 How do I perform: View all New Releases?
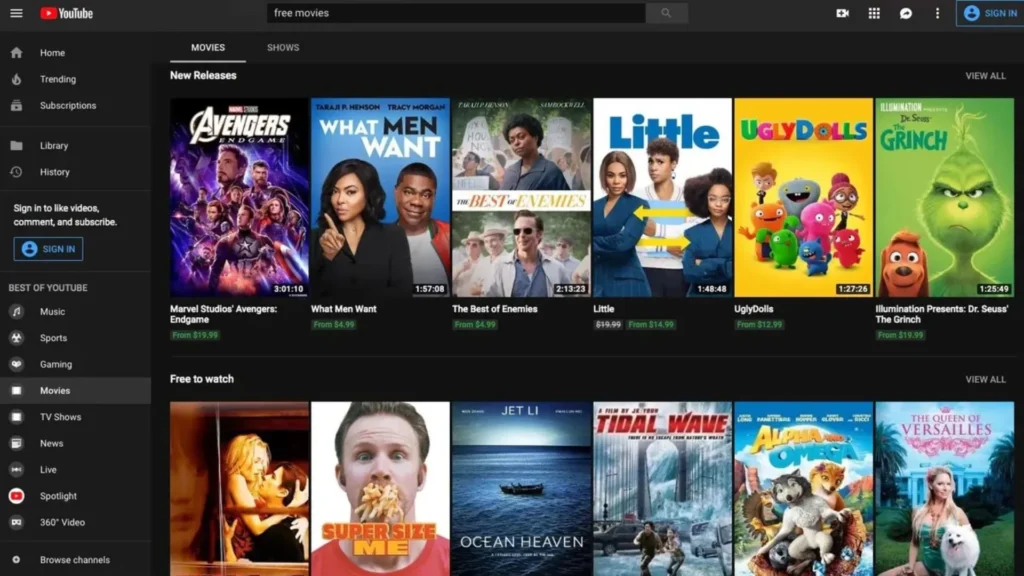coord(985,76)
